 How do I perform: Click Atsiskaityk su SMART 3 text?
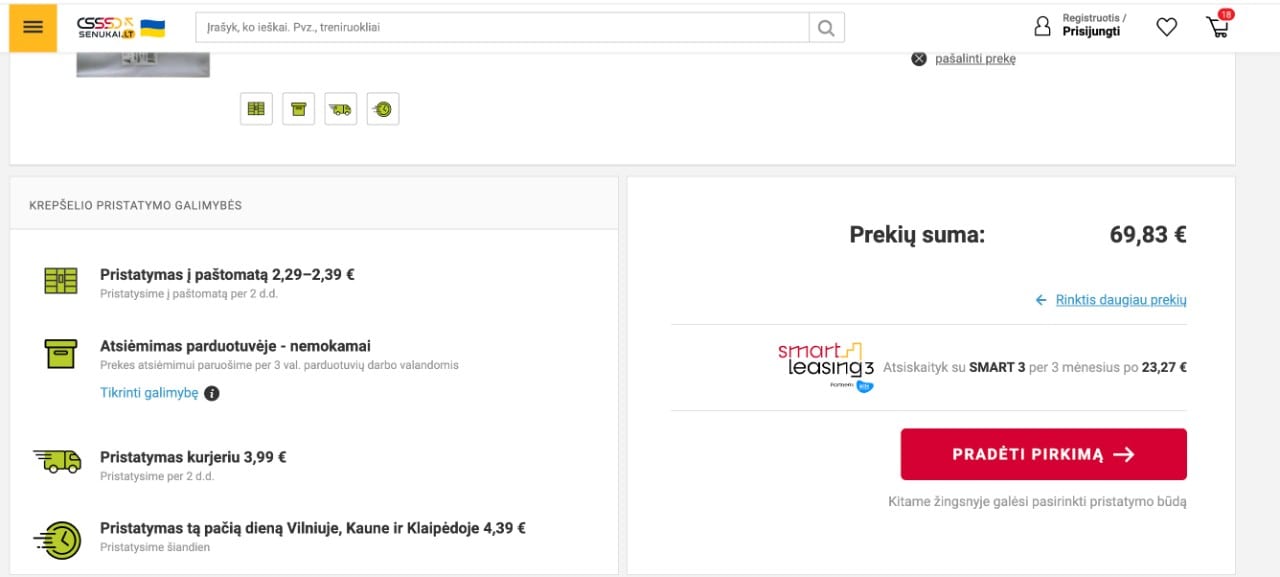tap(1035, 367)
